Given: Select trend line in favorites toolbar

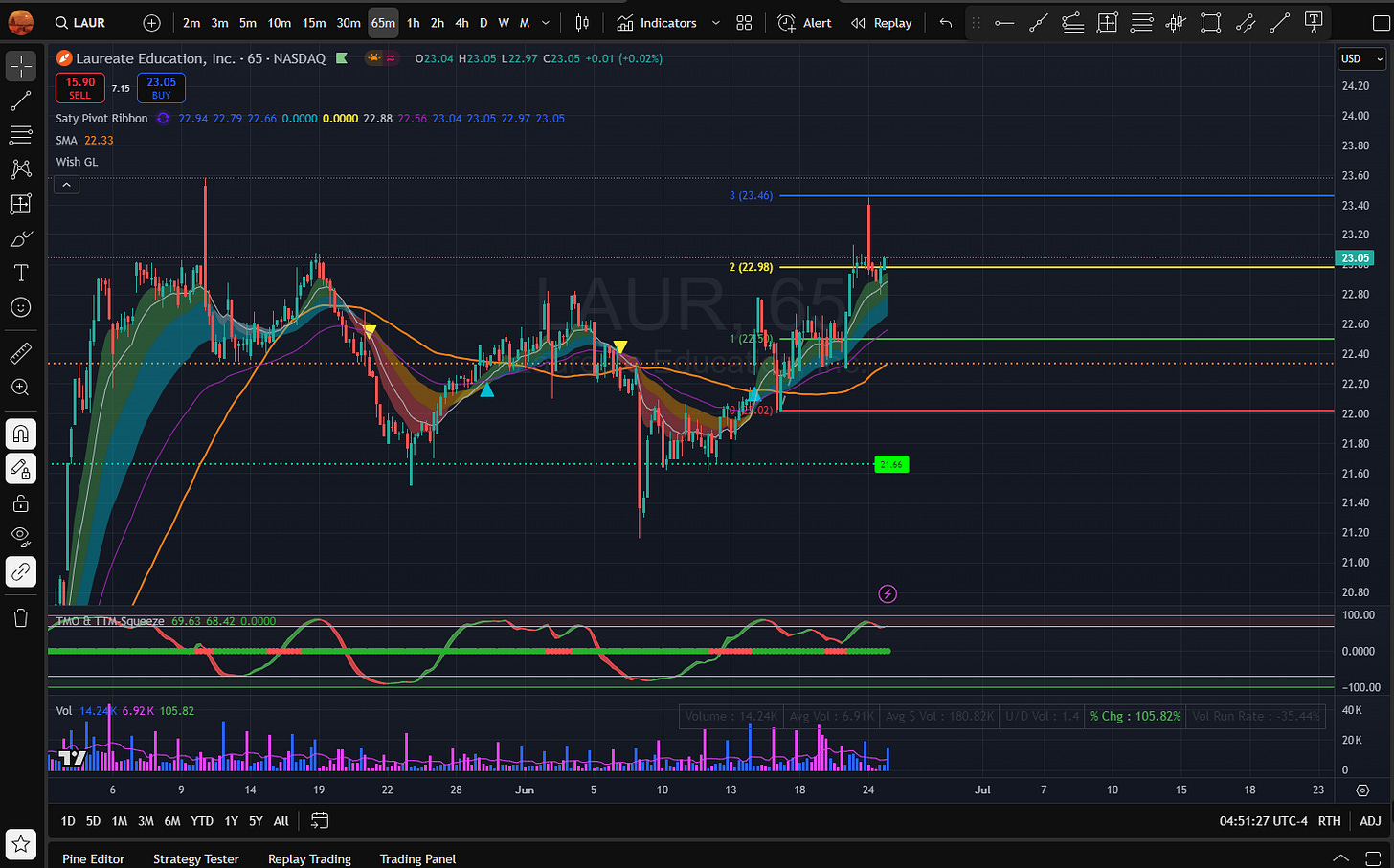Looking at the screenshot, I should pos(1039,23).
